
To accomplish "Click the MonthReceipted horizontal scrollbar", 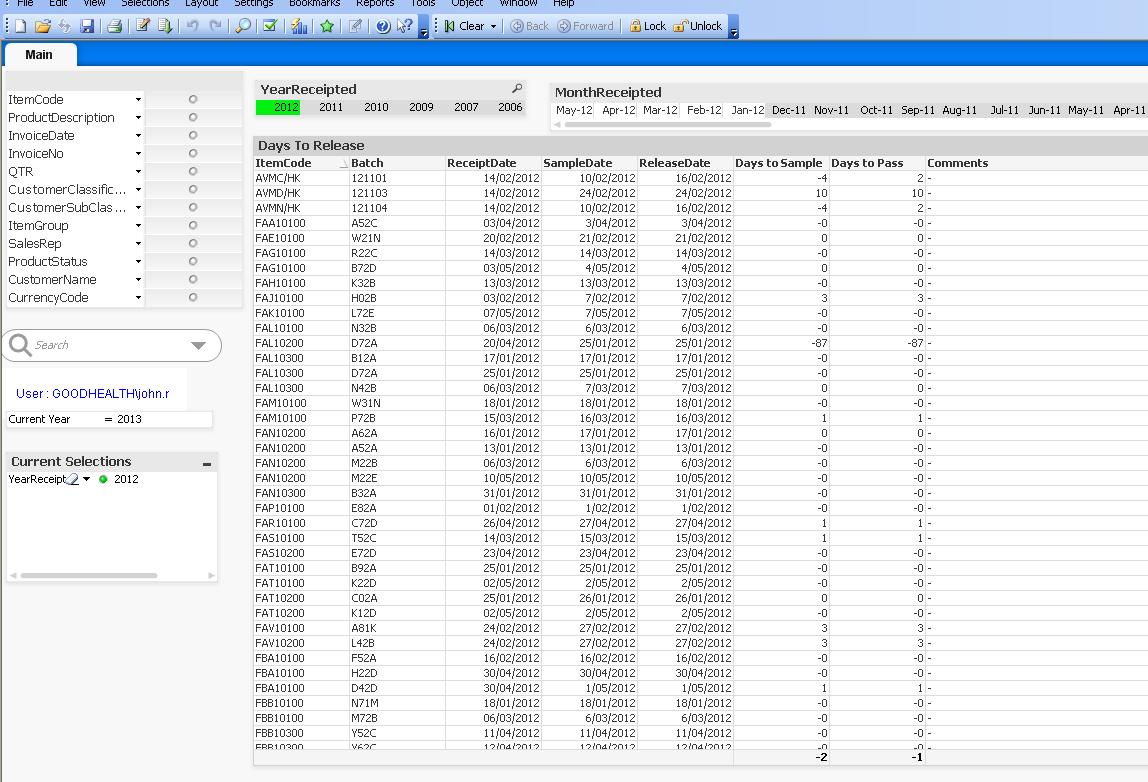I will pyautogui.click(x=662, y=125).
